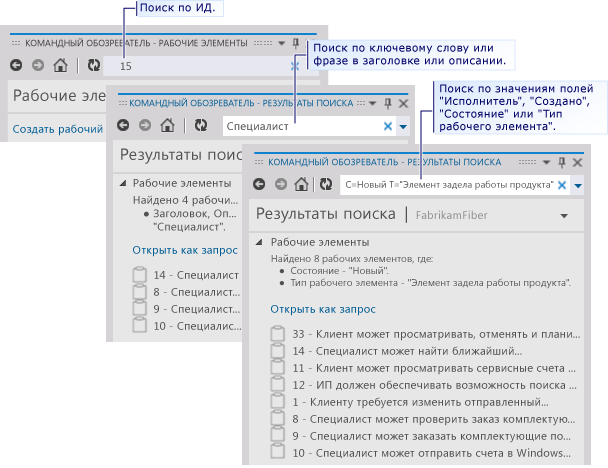This screenshot has width=608, height=468.
Task: Click Forward arrow in front search results window
Action: tap(281, 184)
